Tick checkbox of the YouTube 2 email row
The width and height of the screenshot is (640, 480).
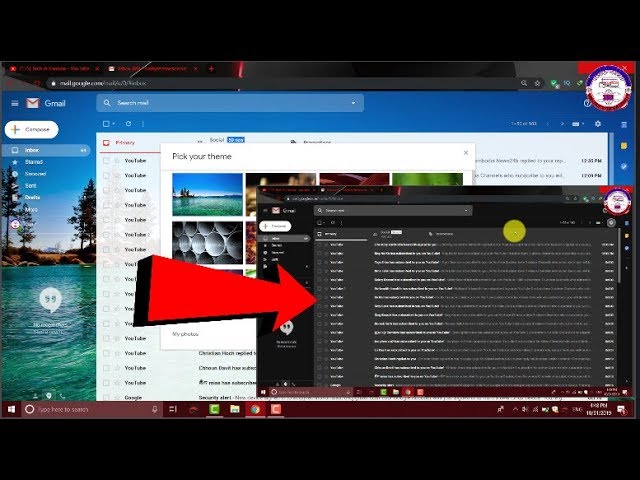coord(106,235)
